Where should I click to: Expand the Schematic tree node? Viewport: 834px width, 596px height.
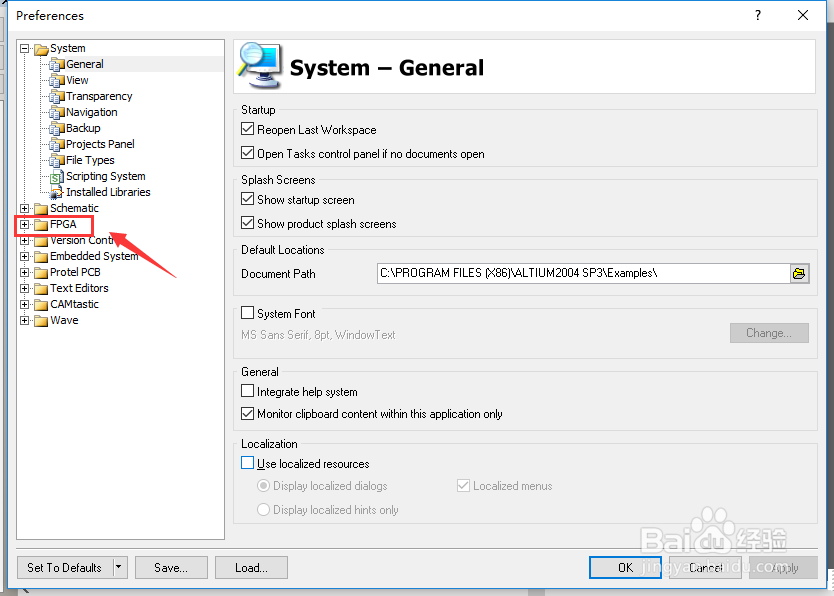click(x=24, y=208)
